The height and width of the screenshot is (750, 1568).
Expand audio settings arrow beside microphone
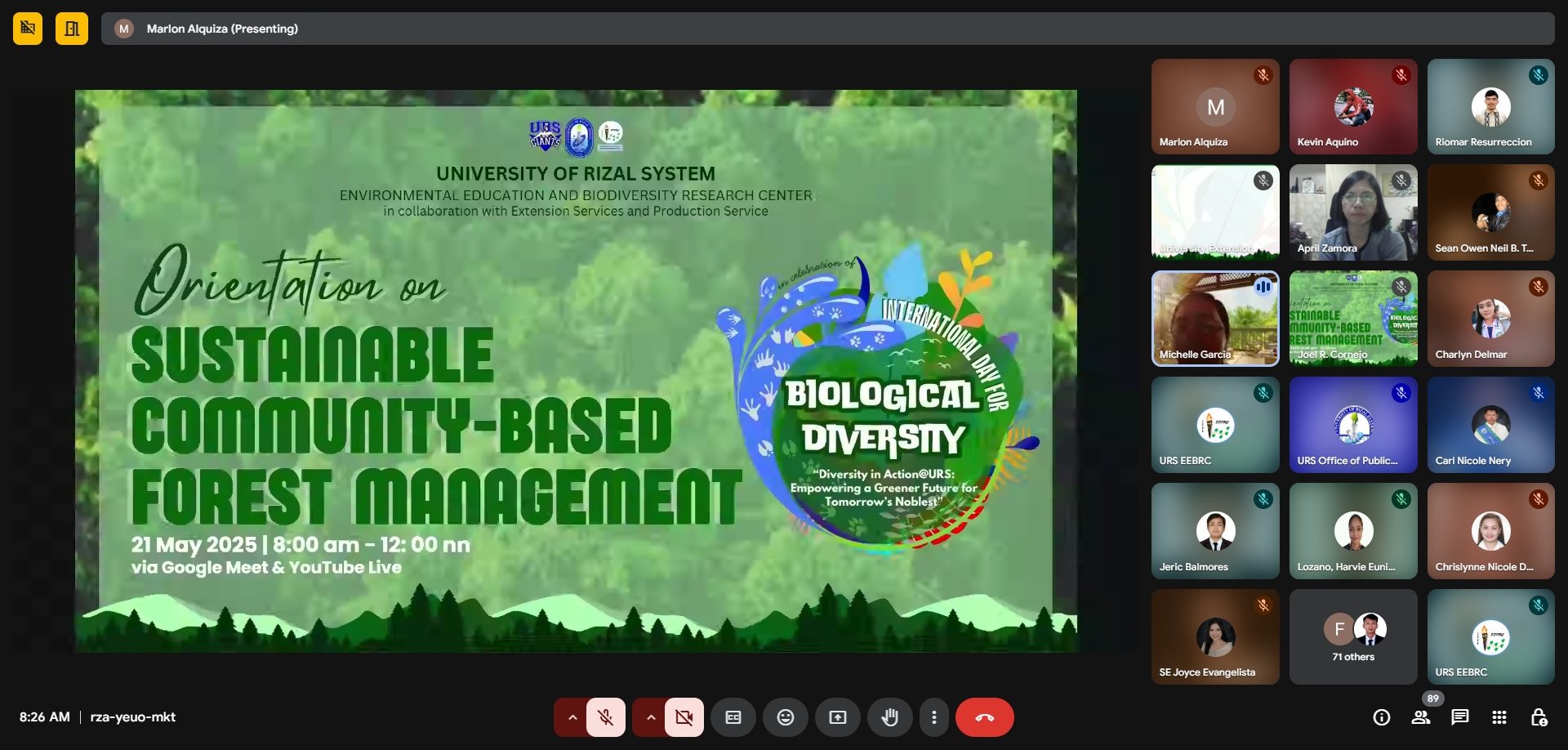pos(572,717)
